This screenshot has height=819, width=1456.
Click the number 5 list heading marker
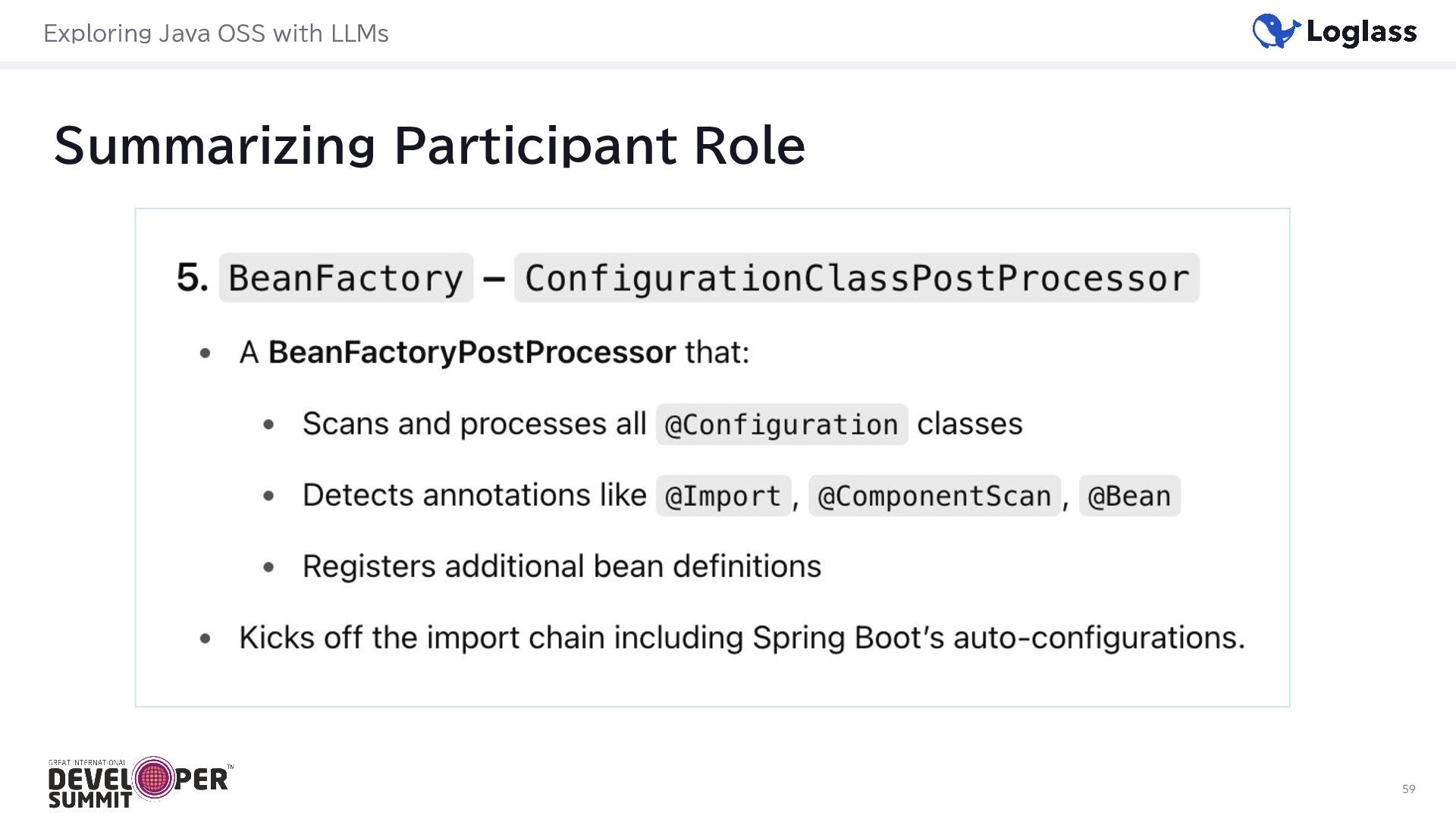coord(192,278)
